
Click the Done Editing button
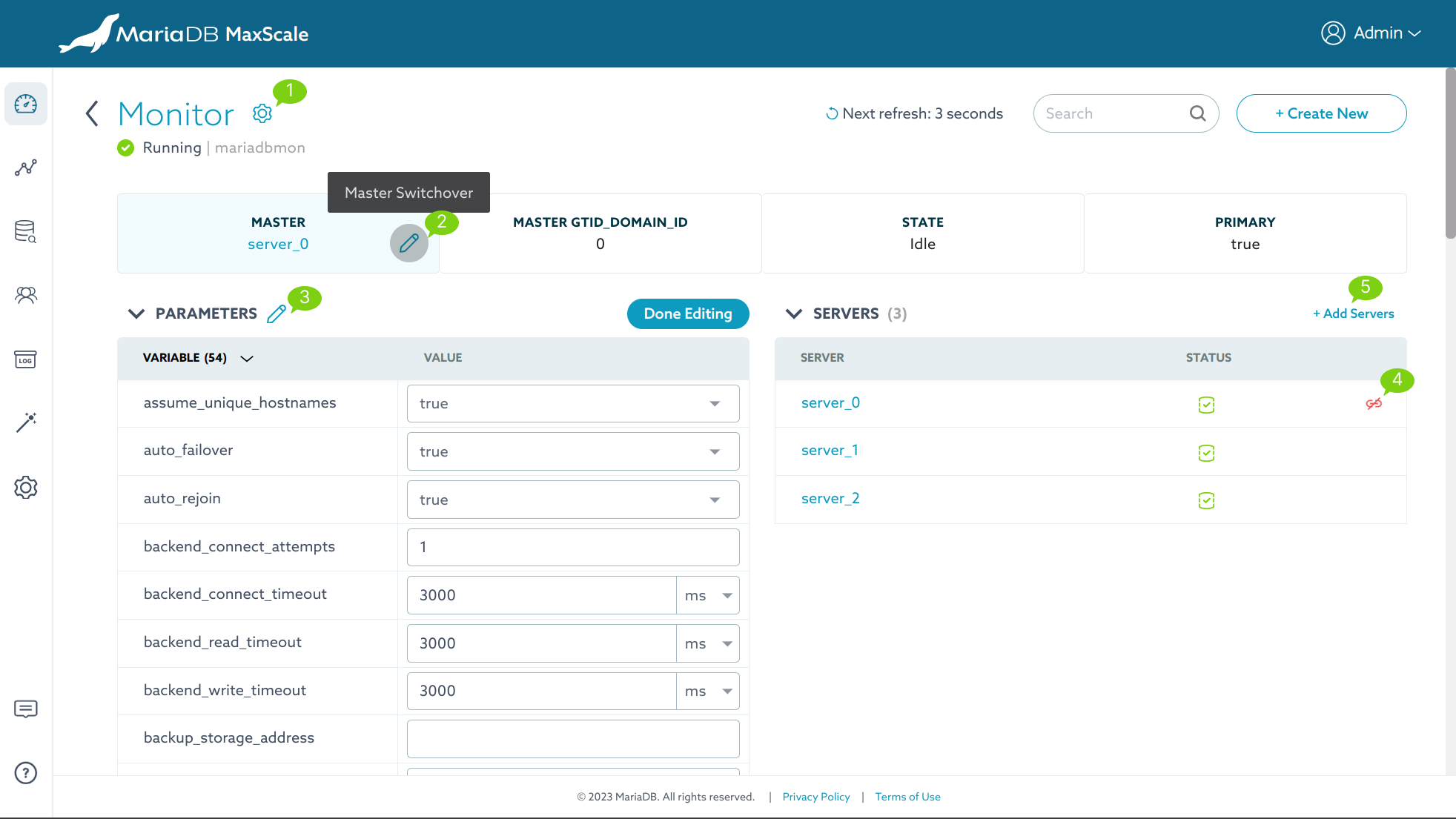tap(687, 314)
